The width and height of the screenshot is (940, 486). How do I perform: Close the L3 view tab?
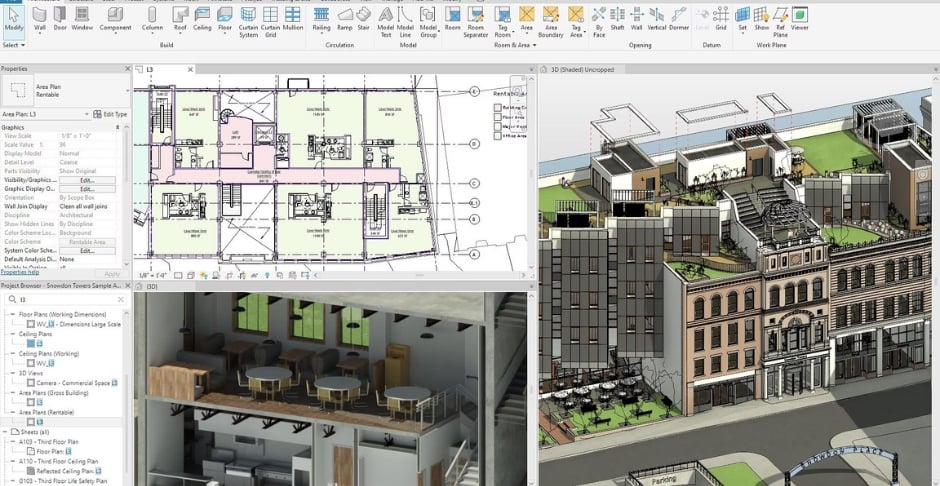[191, 70]
